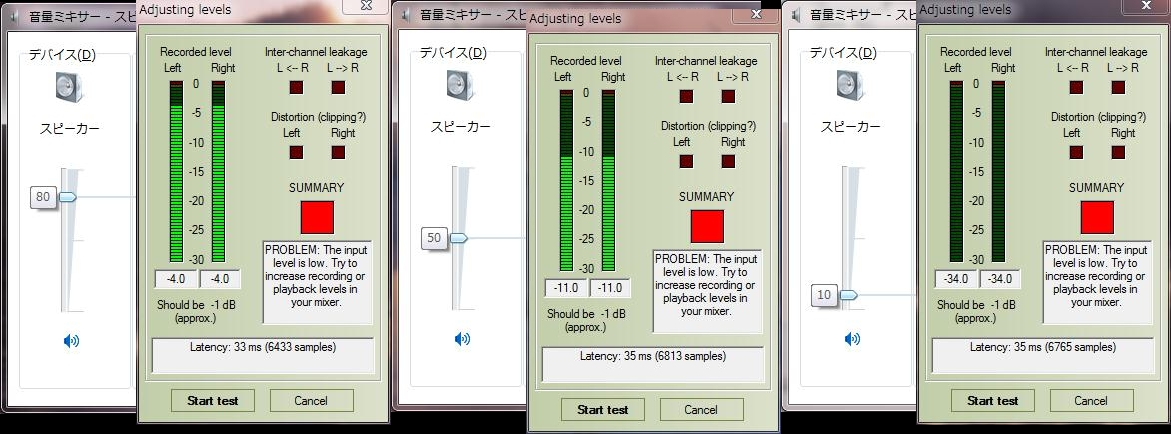Image resolution: width=1171 pixels, height=434 pixels.
Task: Click the volume slider thumb at 50
Action: tap(458, 238)
